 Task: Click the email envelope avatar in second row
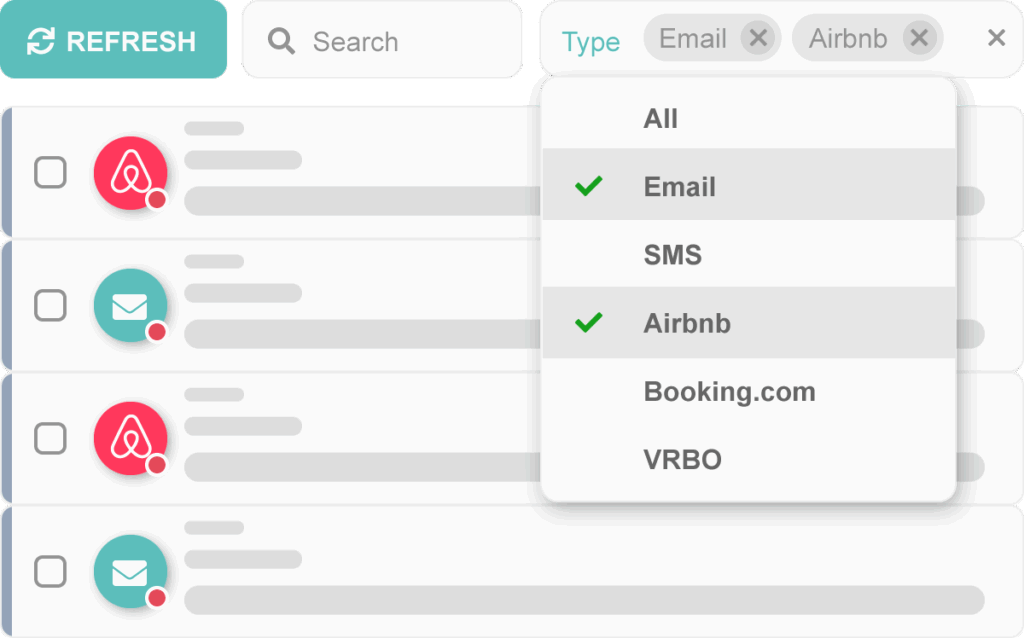pyautogui.click(x=131, y=306)
